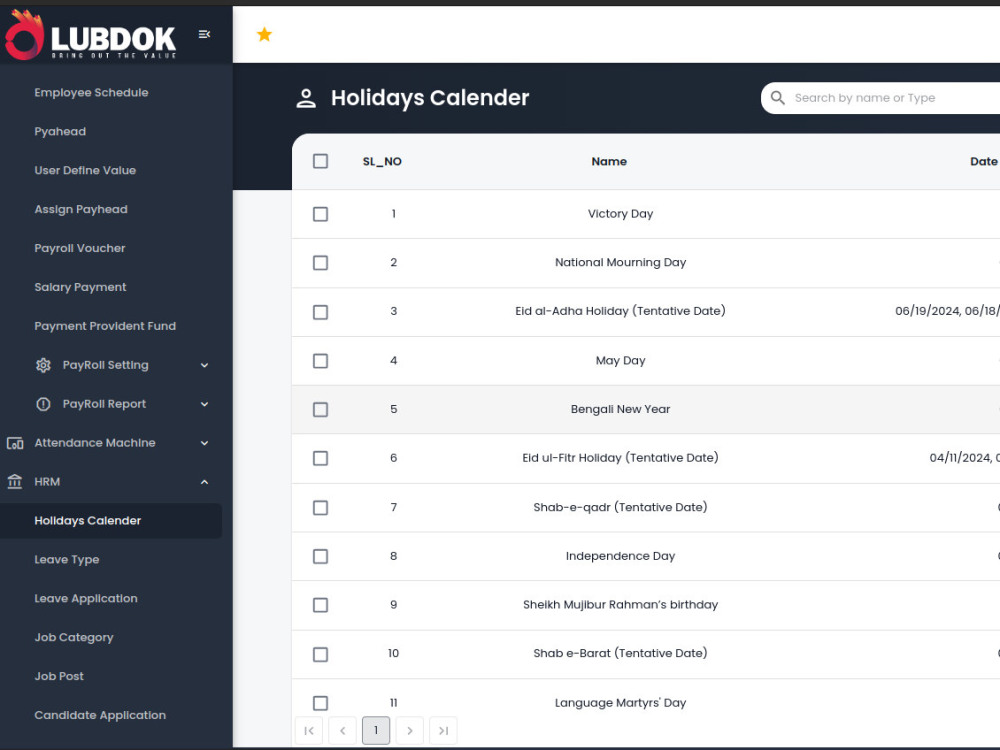The image size is (1000, 750).
Task: Open Assign Payhead menu item
Action: (81, 209)
